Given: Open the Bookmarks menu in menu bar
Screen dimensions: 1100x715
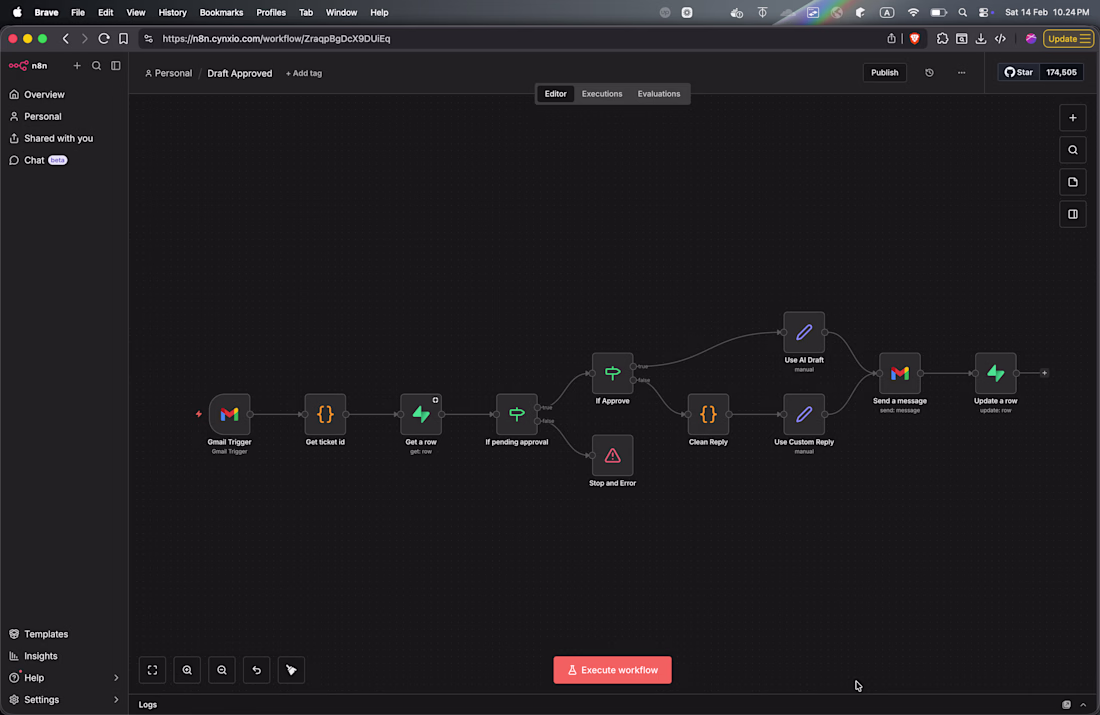Looking at the screenshot, I should 221,13.
